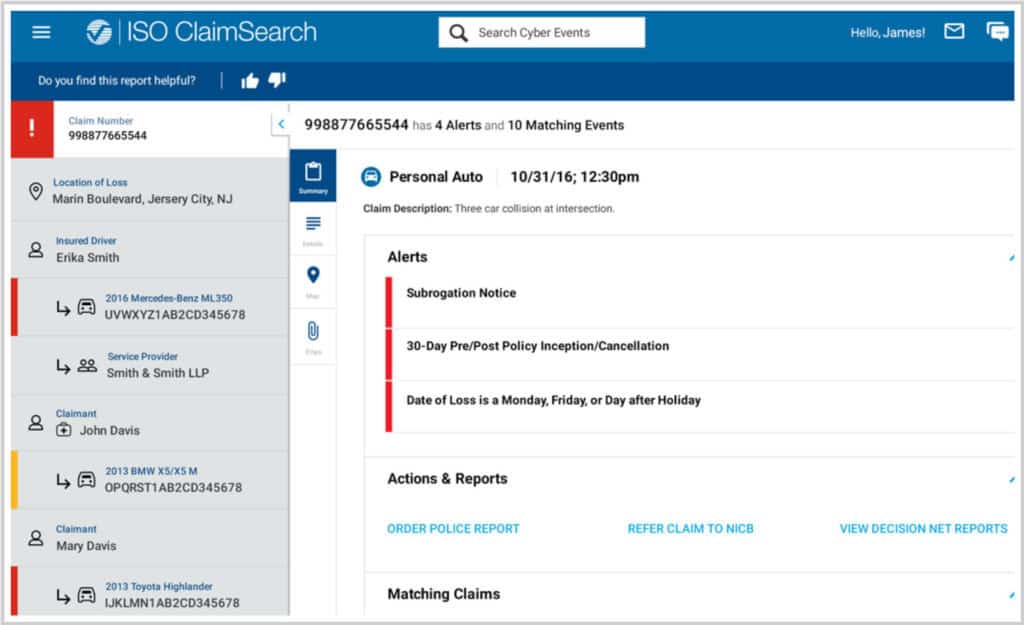Collapse the left claim sidebar panel
Screen dimensions: 1024x625
(x=281, y=124)
